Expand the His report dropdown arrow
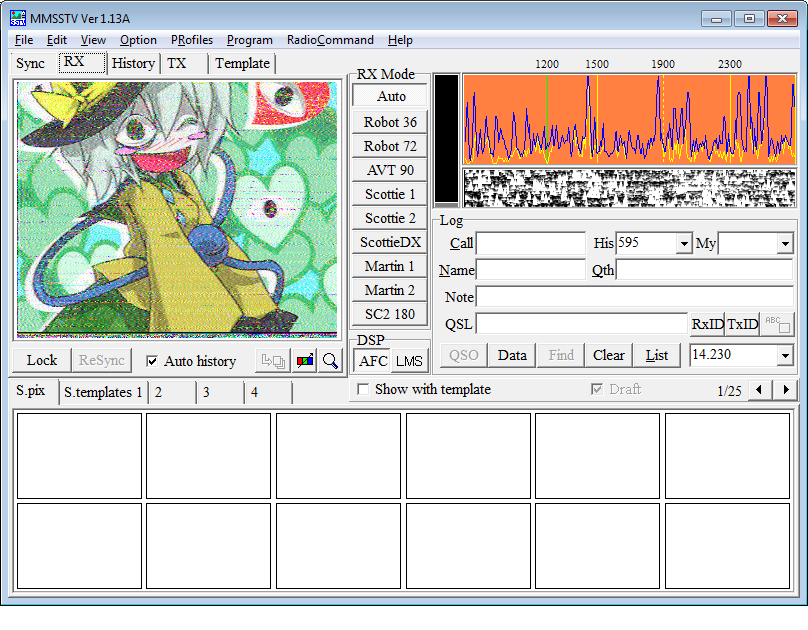808x630 pixels. tap(684, 243)
